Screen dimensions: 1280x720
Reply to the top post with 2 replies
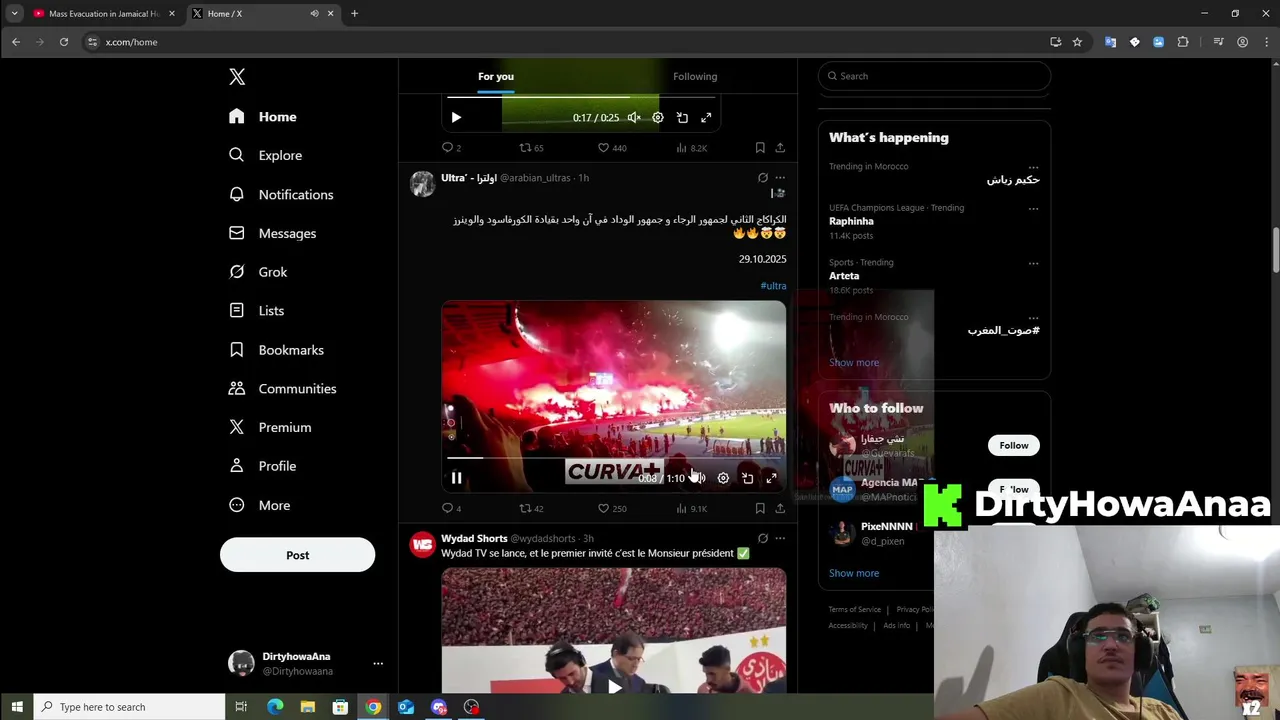click(451, 148)
